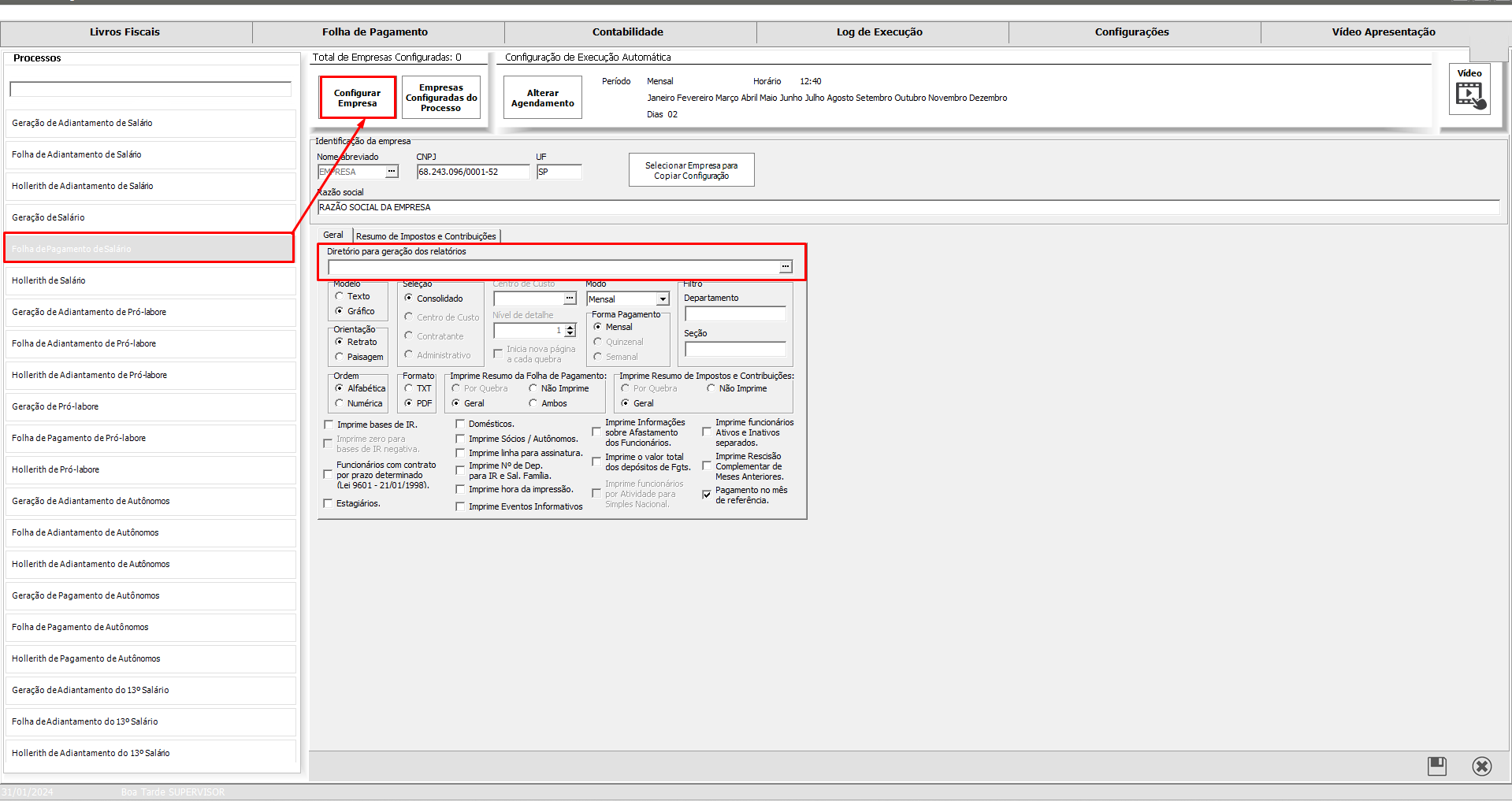Click the CNPJ input field
This screenshot has width=1512, height=801.
pyautogui.click(x=474, y=172)
